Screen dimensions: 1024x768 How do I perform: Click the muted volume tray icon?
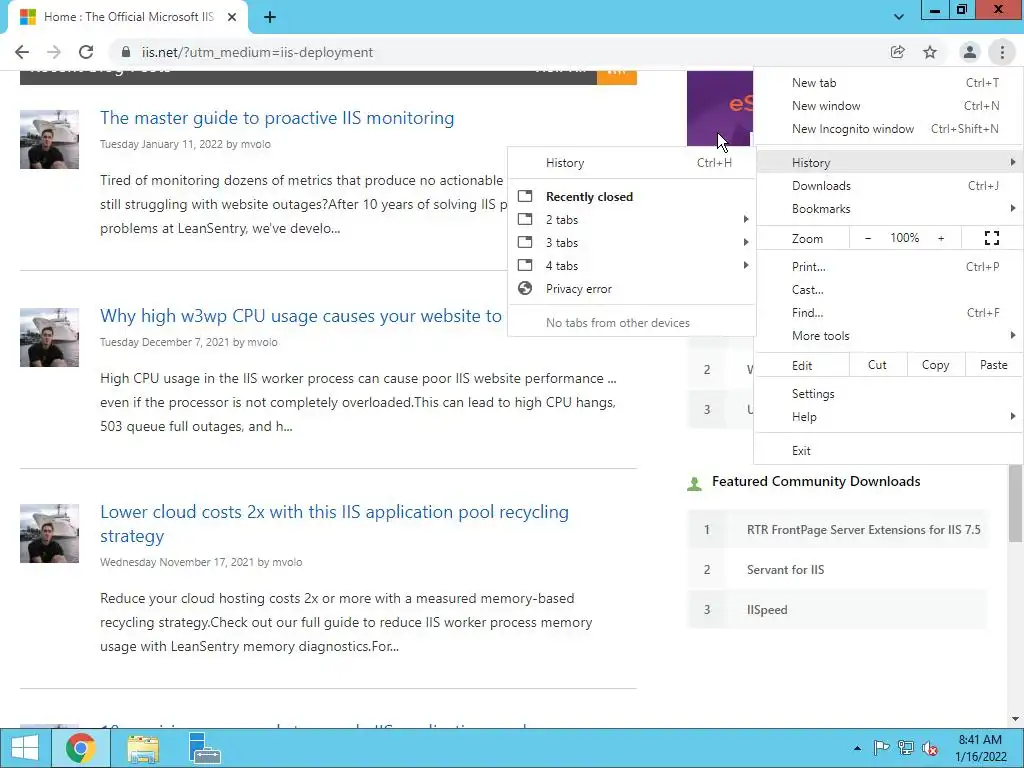pyautogui.click(x=930, y=748)
